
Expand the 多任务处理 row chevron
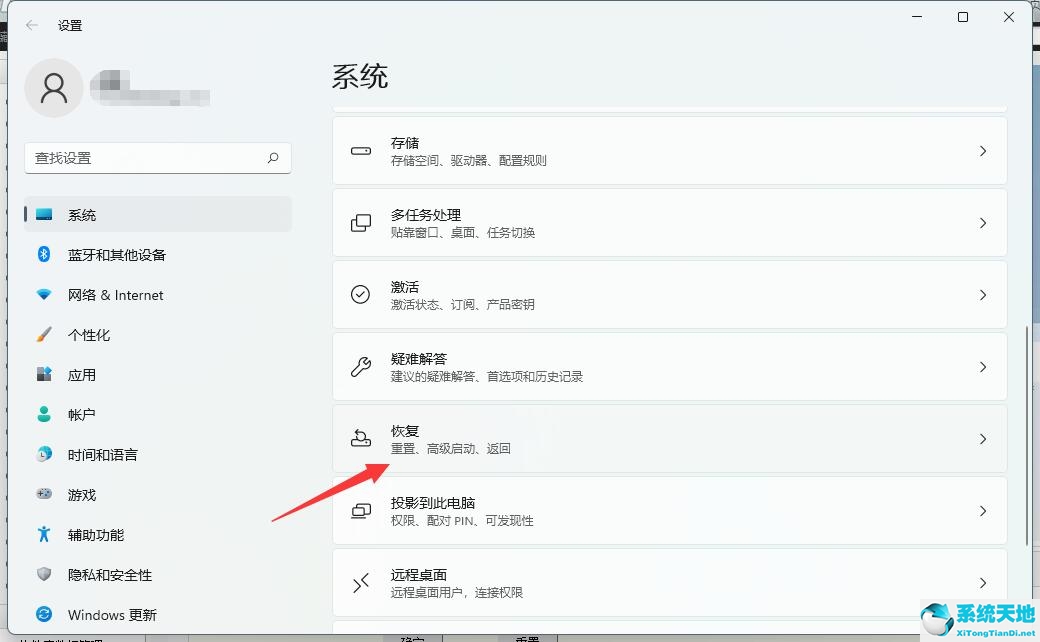pos(982,222)
